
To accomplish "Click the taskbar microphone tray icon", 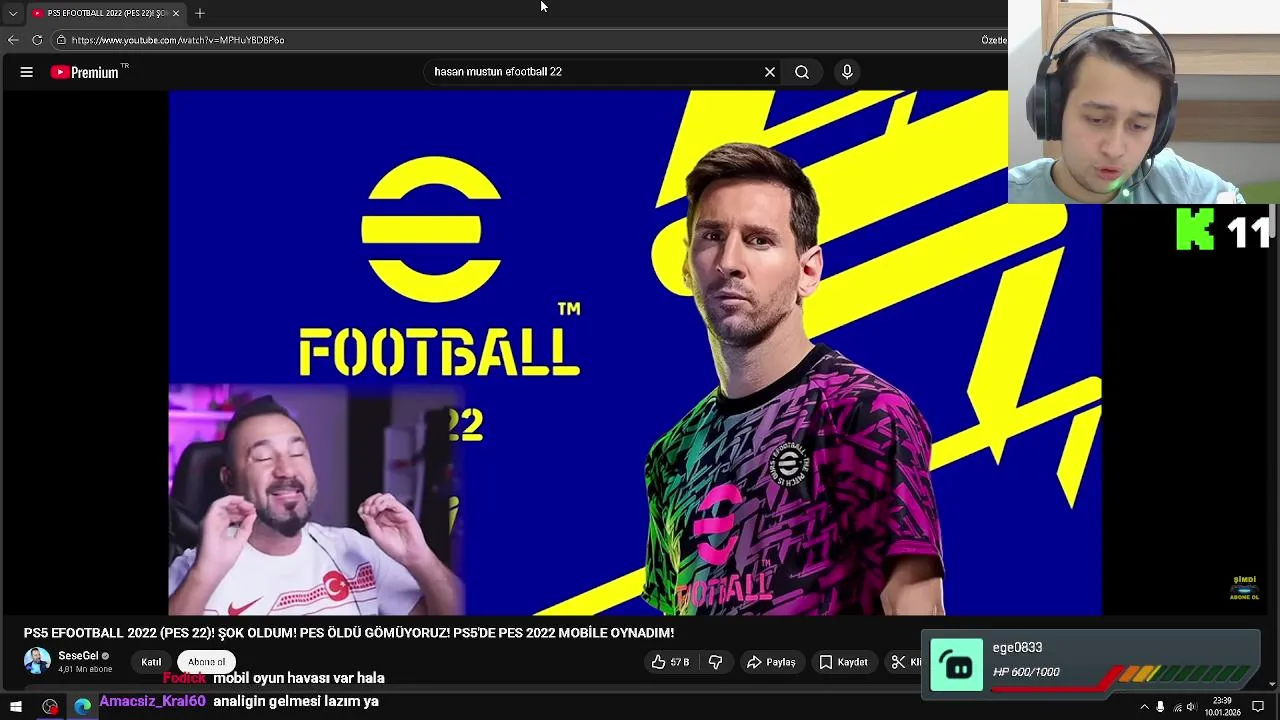I will pos(1160,707).
